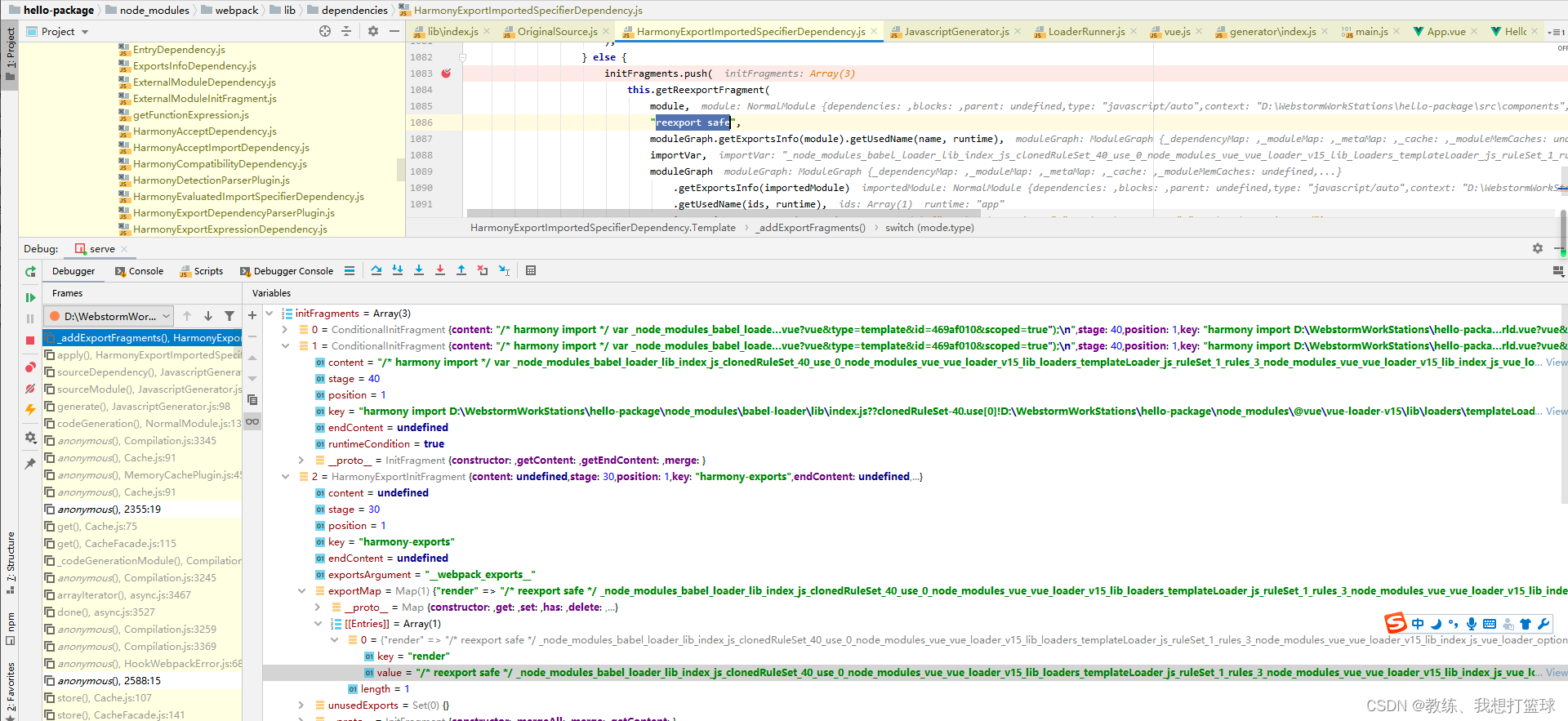Open Project panel gear options

coord(373,31)
